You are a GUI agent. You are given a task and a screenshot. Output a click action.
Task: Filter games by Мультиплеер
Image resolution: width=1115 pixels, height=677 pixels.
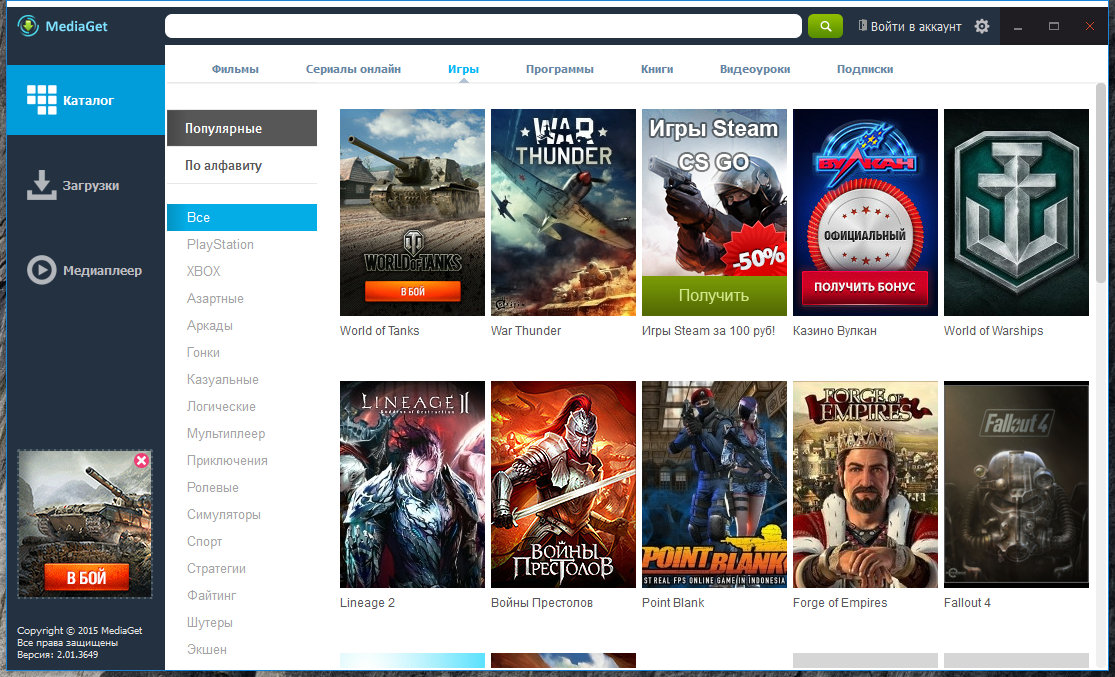[x=226, y=434]
